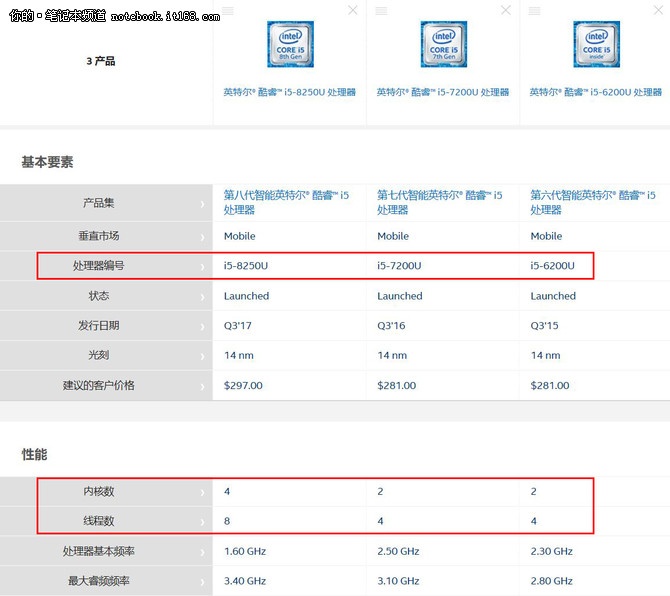Expand the 垂直市场 row chevron
Viewport: 670px width, 596px height.
203,237
